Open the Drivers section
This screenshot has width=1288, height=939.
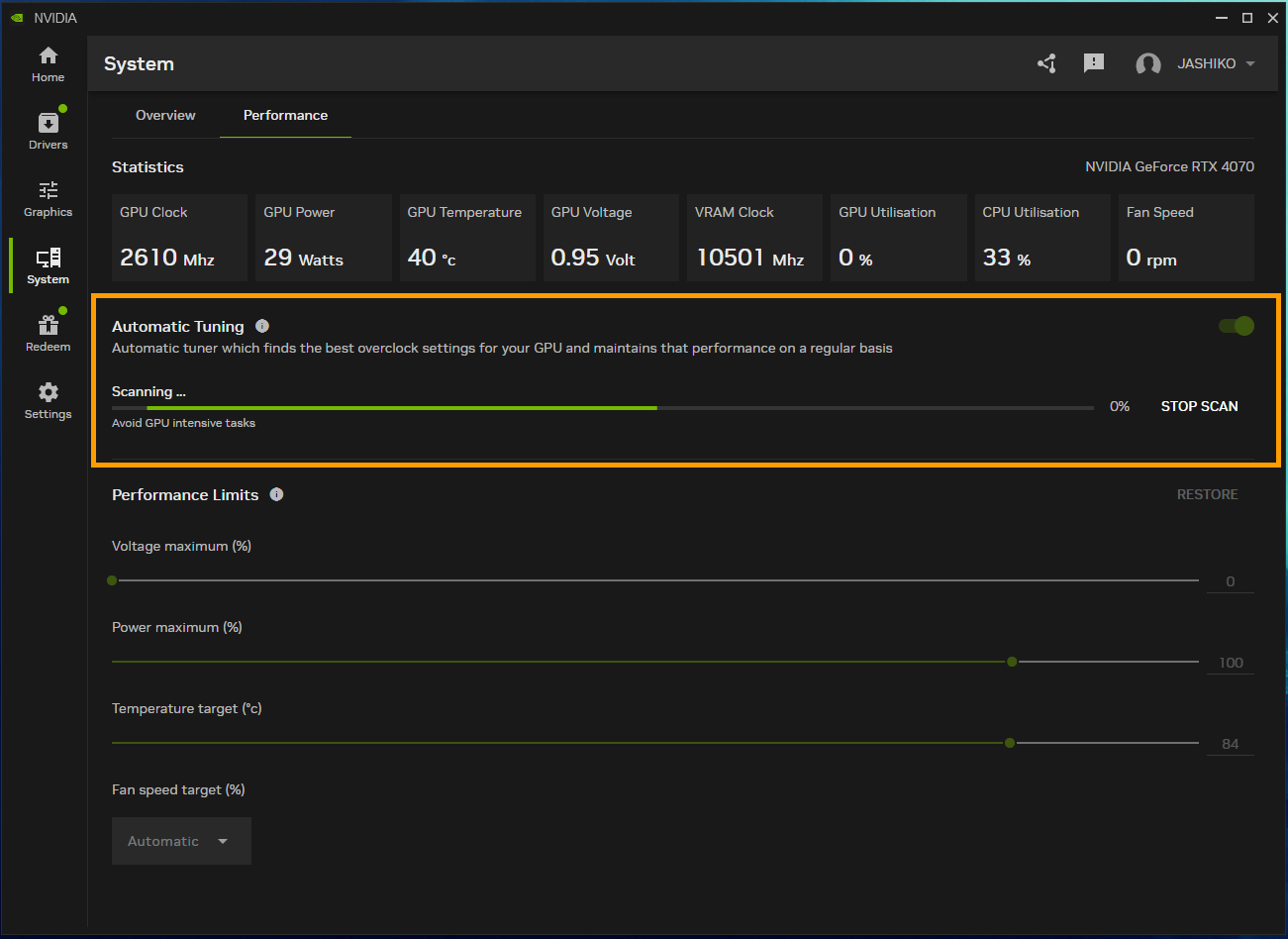click(x=48, y=131)
